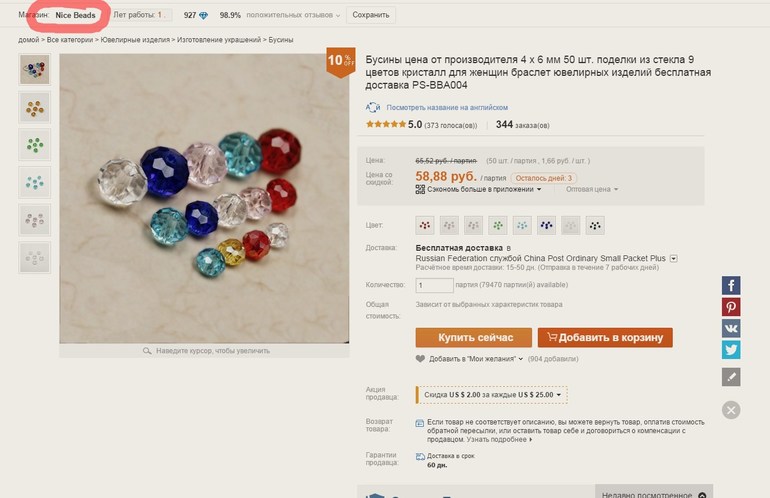Screen dimensions: 770x498
Task: Click the heart wishlist icon
Action: [420, 358]
